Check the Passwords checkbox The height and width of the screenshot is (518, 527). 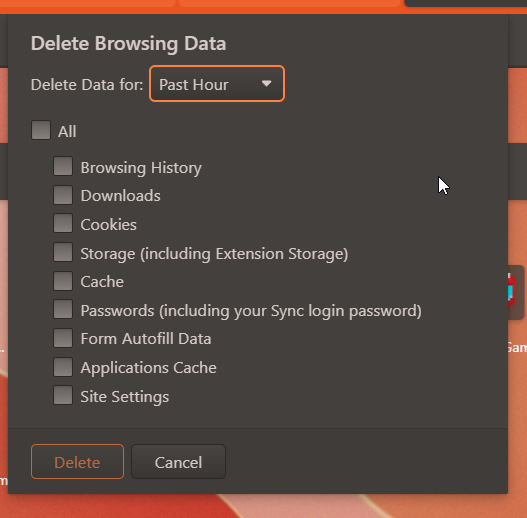tap(63, 310)
